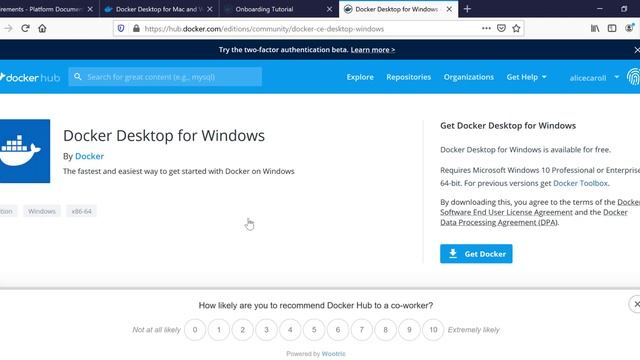Minimize the browser window
Image resolution: width=640 pixels, height=360 pixels.
(x=600, y=9)
